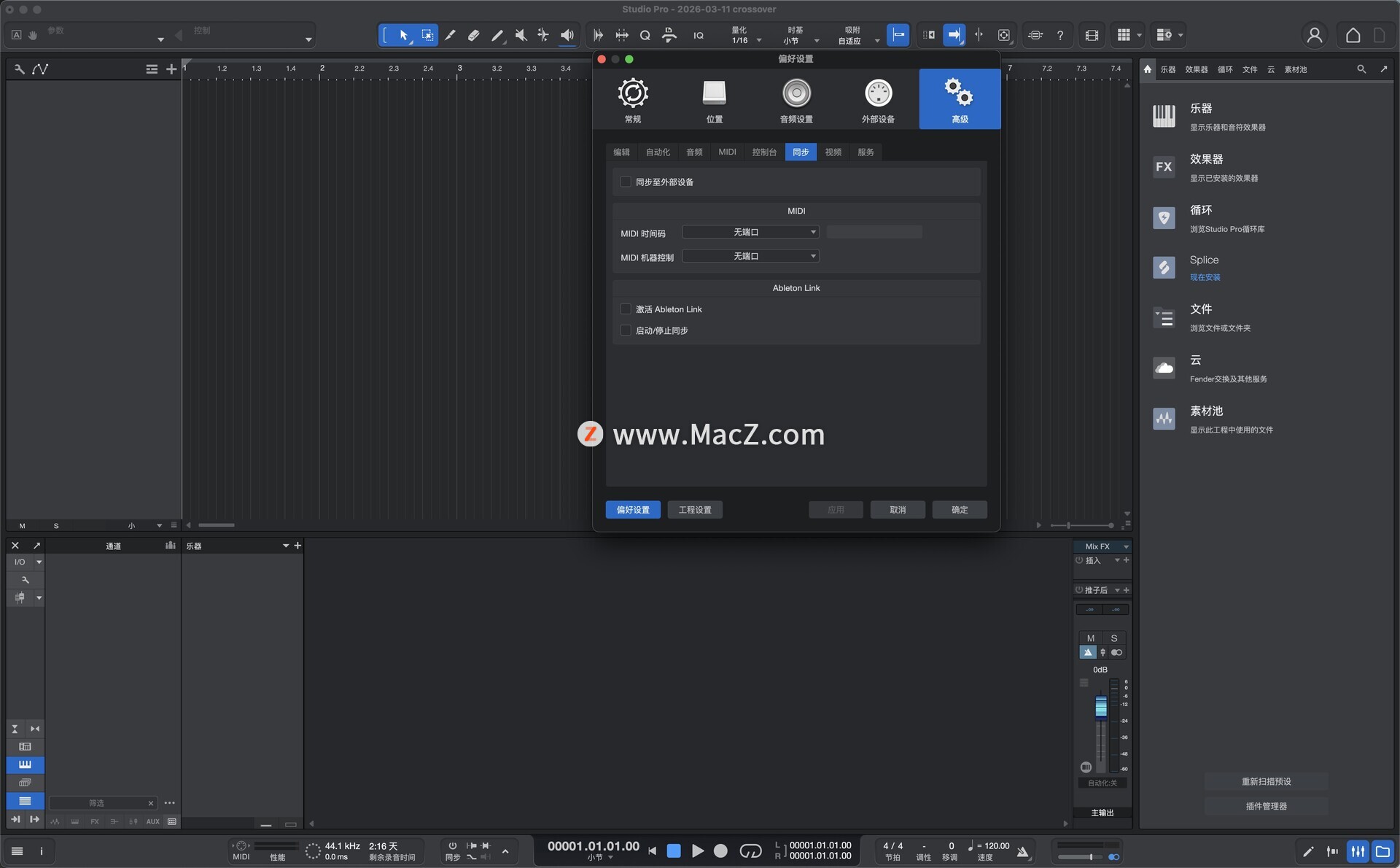Adjust the main output volume fader
The width and height of the screenshot is (1400, 868).
tap(1100, 706)
